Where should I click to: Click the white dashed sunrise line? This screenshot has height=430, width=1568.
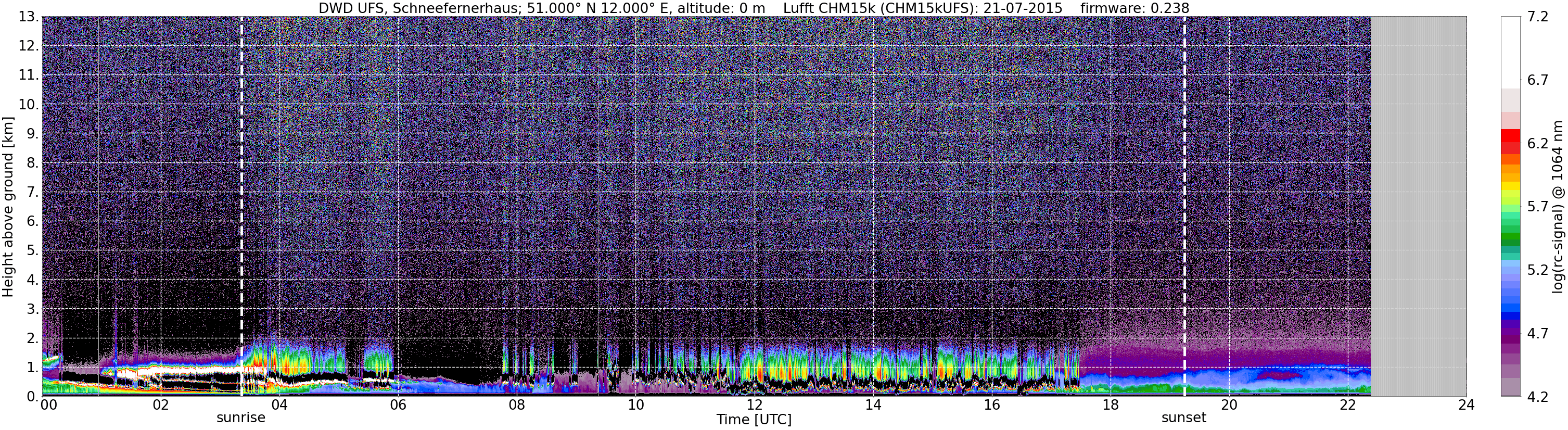tap(241, 206)
